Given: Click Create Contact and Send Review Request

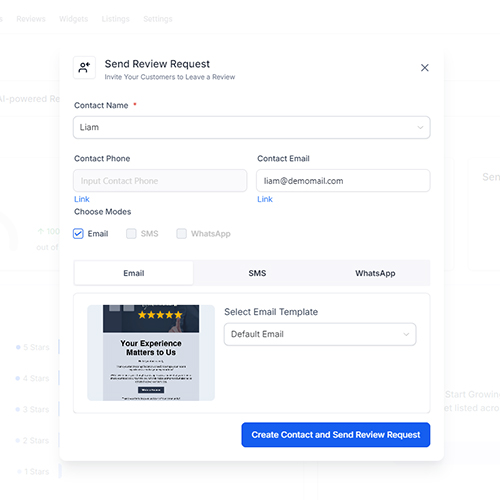Looking at the screenshot, I should 336,435.
